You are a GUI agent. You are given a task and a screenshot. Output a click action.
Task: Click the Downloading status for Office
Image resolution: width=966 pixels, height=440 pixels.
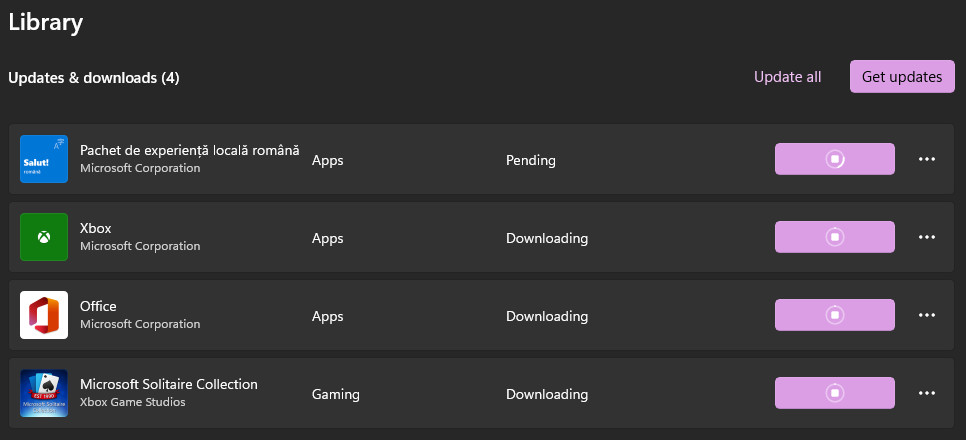[546, 316]
